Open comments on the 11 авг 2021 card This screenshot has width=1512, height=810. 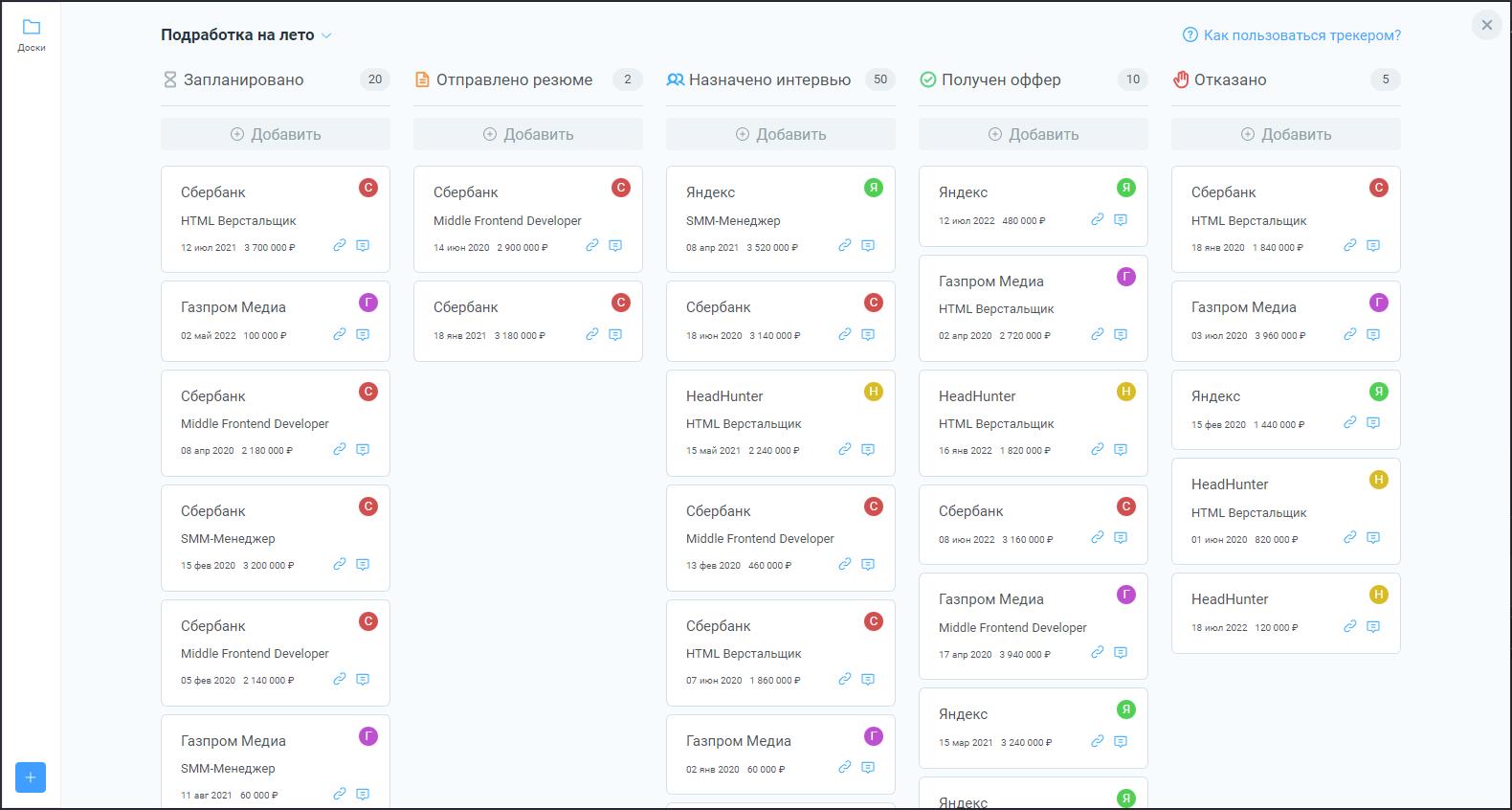coord(363,794)
